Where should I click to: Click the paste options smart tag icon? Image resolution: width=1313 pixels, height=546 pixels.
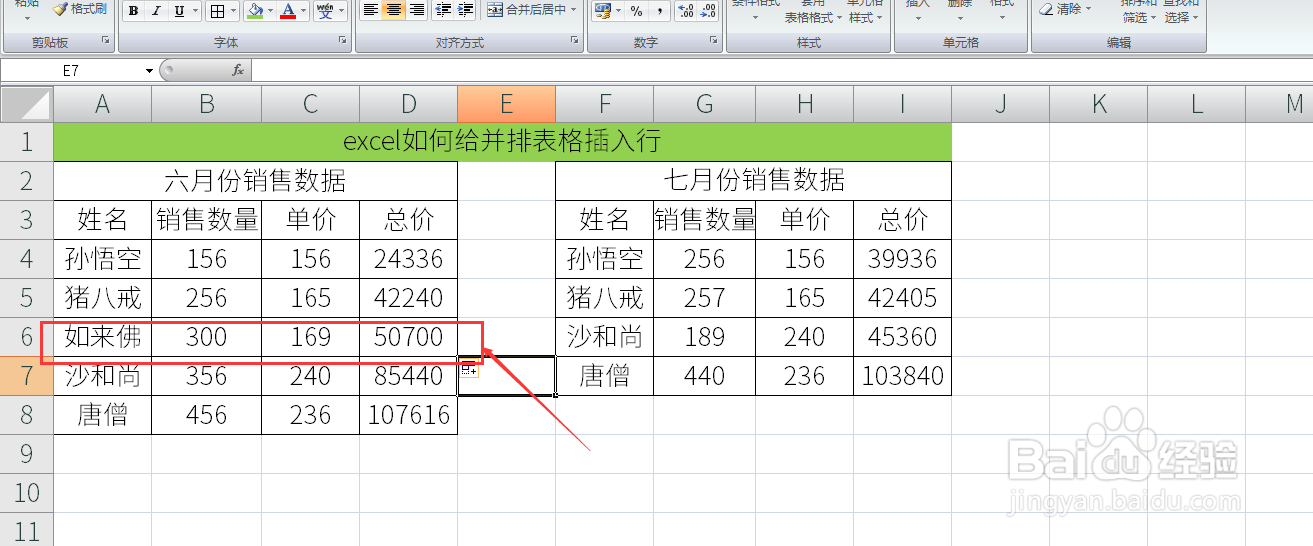(468, 370)
